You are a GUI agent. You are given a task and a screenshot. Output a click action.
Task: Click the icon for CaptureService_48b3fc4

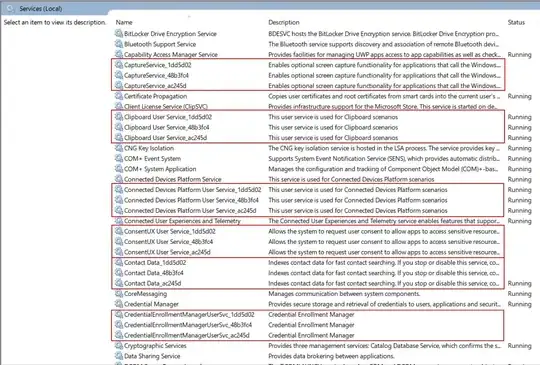119,75
